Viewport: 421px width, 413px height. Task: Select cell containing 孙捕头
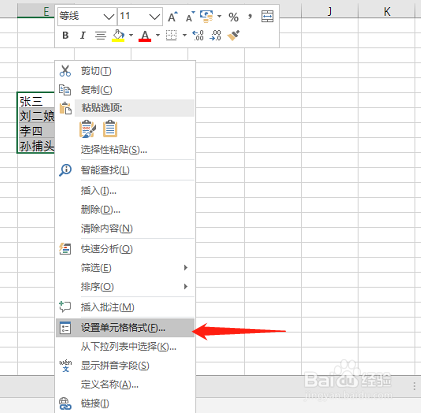[36, 145]
